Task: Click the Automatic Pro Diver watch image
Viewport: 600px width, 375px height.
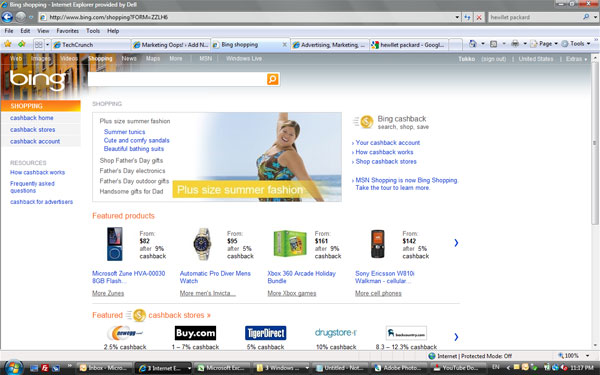Action: [202, 244]
